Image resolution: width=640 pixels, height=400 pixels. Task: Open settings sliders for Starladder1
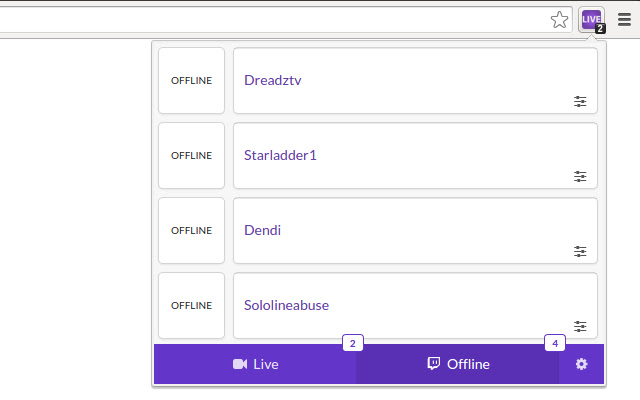(580, 176)
